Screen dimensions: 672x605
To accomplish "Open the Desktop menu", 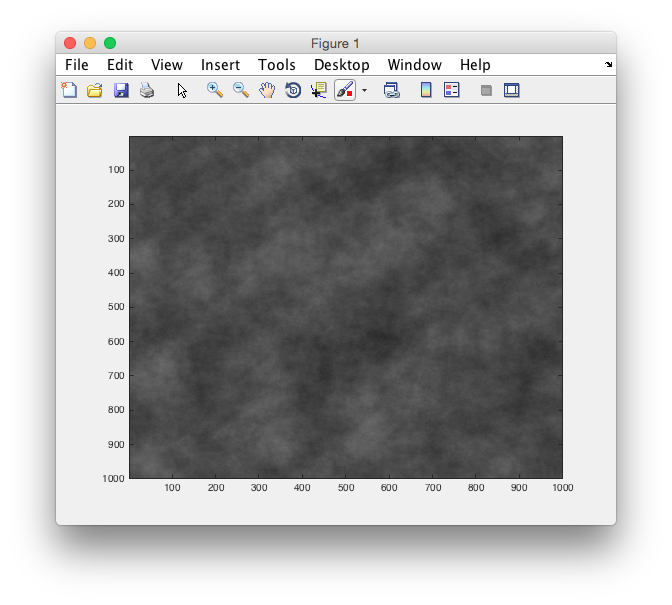I will (x=342, y=65).
